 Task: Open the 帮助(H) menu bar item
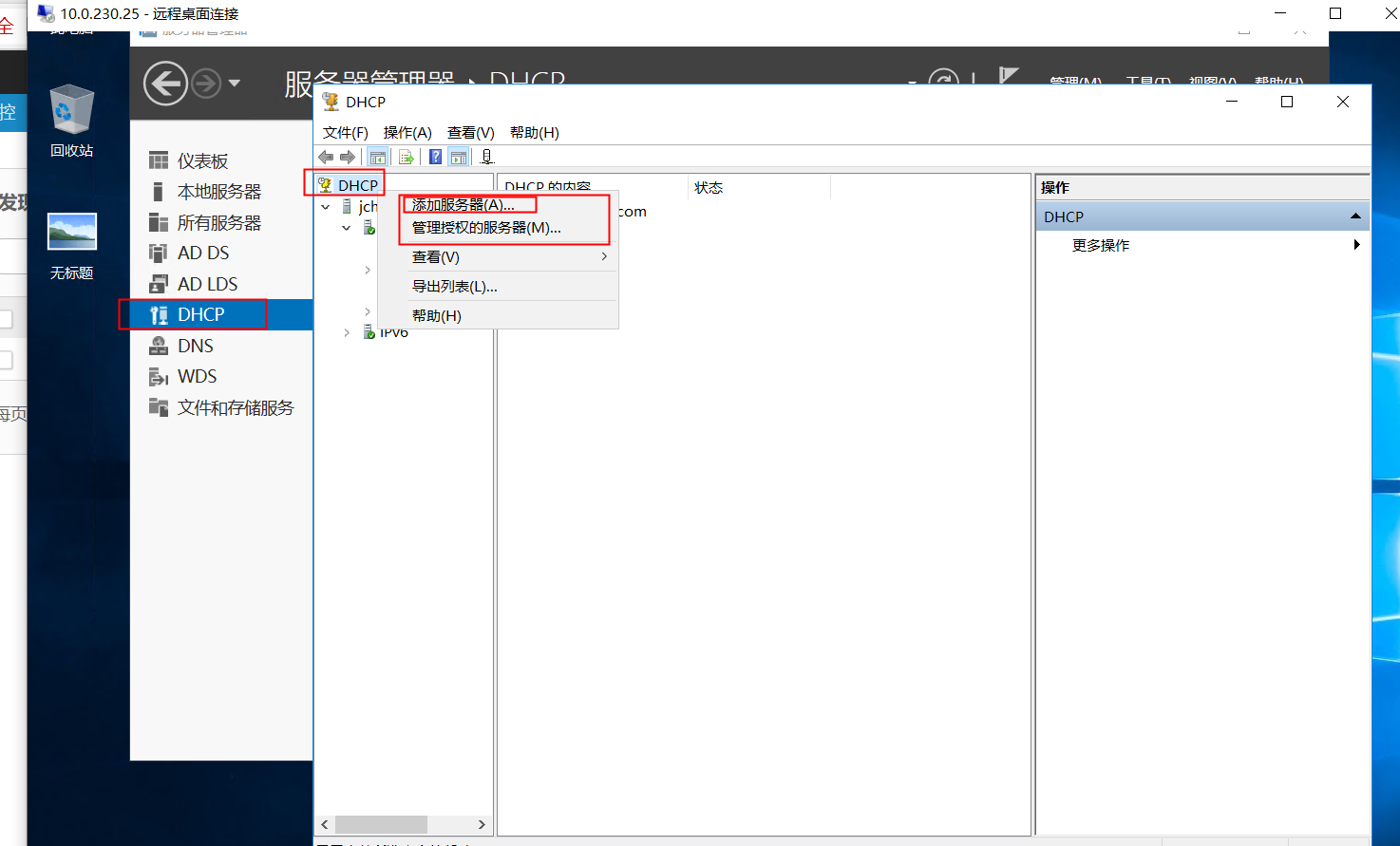point(535,132)
